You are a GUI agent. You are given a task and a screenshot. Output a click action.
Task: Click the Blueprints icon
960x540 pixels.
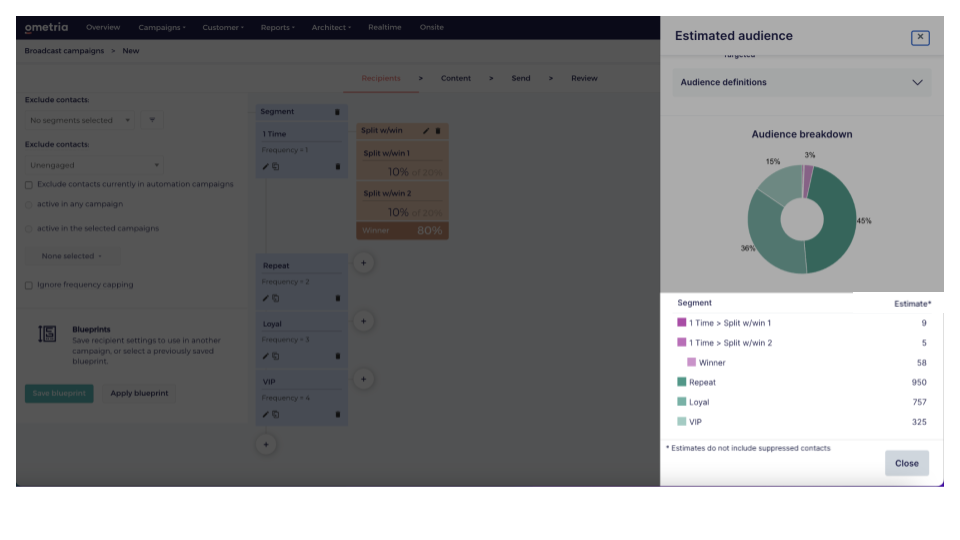point(47,334)
